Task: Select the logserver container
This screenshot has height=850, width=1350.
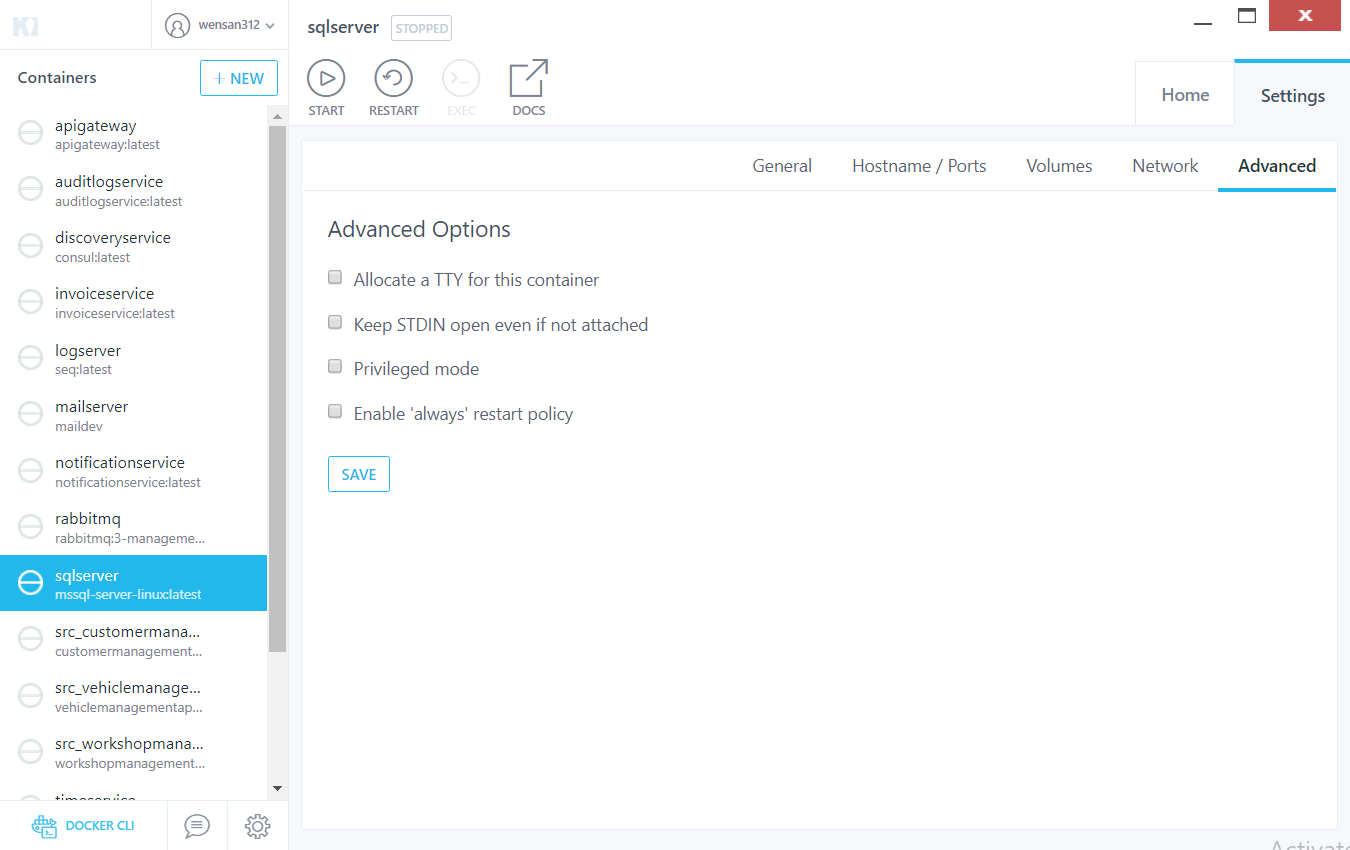Action: pos(134,359)
